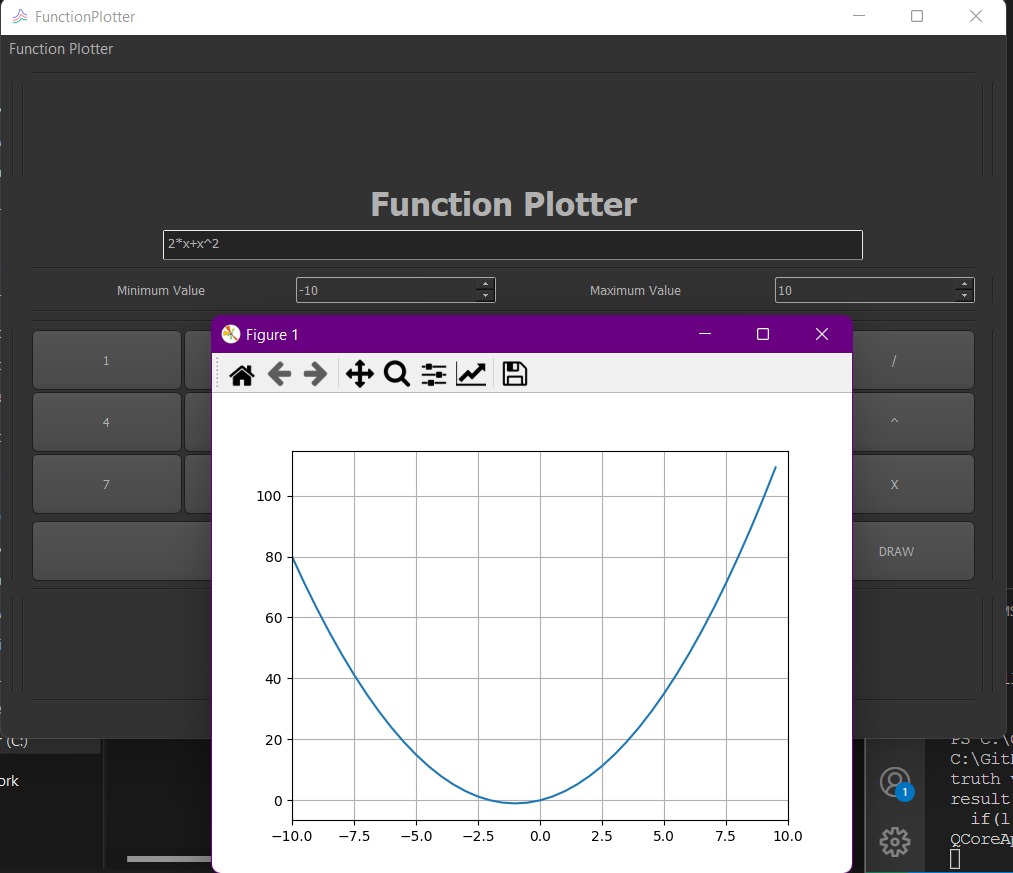The width and height of the screenshot is (1013, 873).
Task: Minimize the FunctionPlotter window
Action: [859, 16]
